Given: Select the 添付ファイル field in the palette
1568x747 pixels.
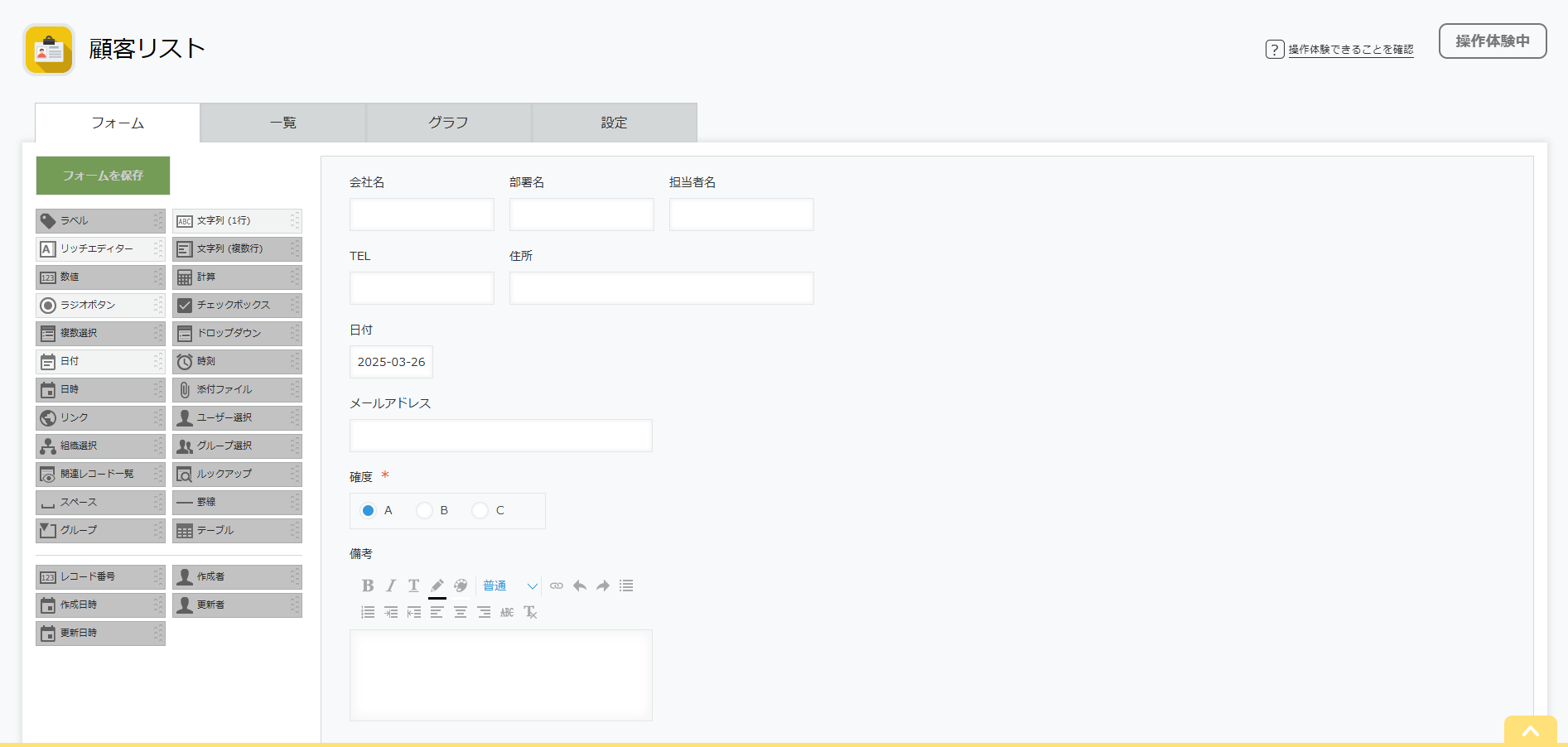Looking at the screenshot, I should (x=237, y=389).
